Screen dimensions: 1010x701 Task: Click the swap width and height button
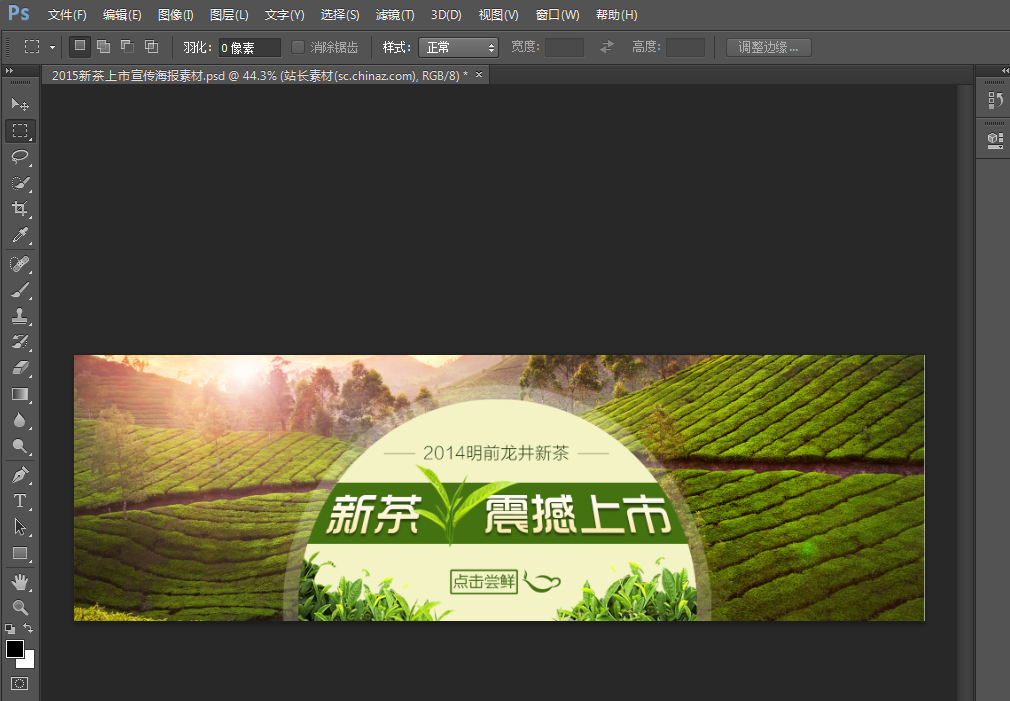(x=607, y=47)
